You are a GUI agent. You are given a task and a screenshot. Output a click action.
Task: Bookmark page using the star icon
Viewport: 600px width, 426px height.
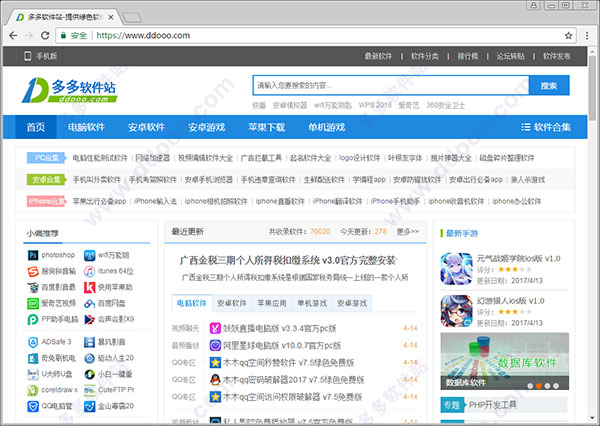point(560,34)
